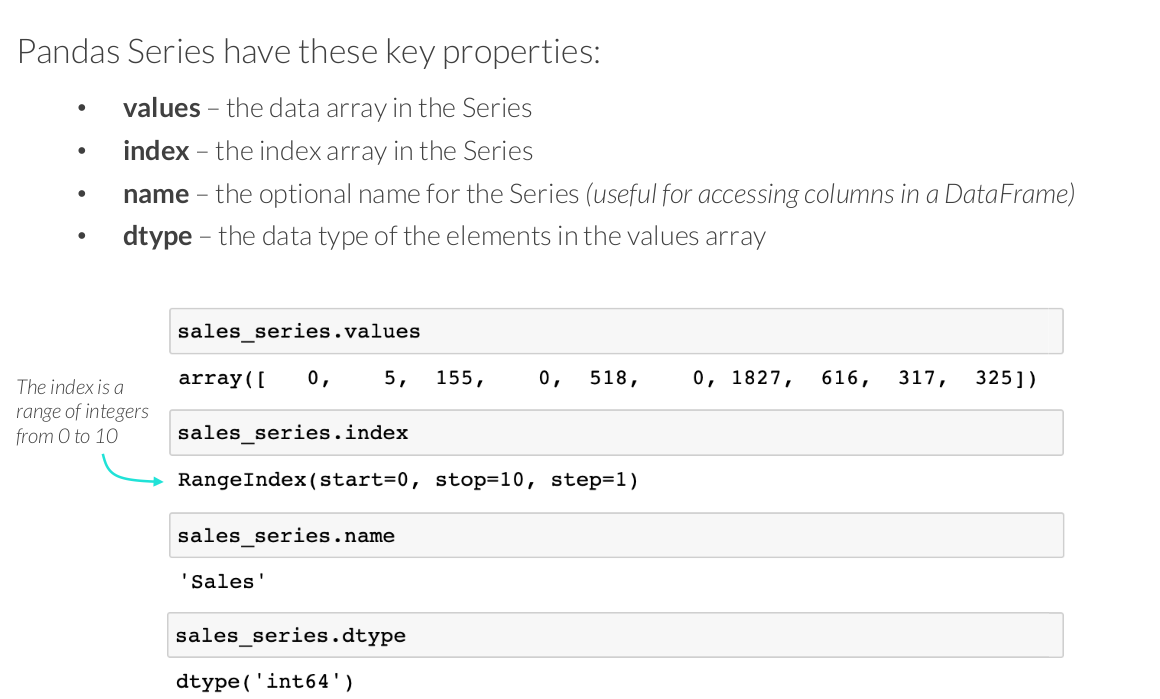Click the bold 'index' bullet term
1160x699 pixels.
(155, 151)
